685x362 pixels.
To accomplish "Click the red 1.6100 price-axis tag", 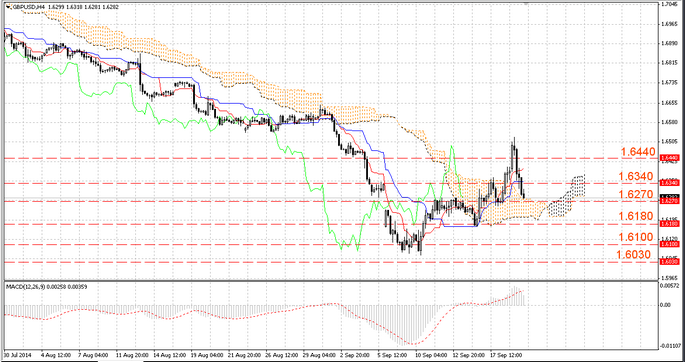I will pyautogui.click(x=669, y=244).
